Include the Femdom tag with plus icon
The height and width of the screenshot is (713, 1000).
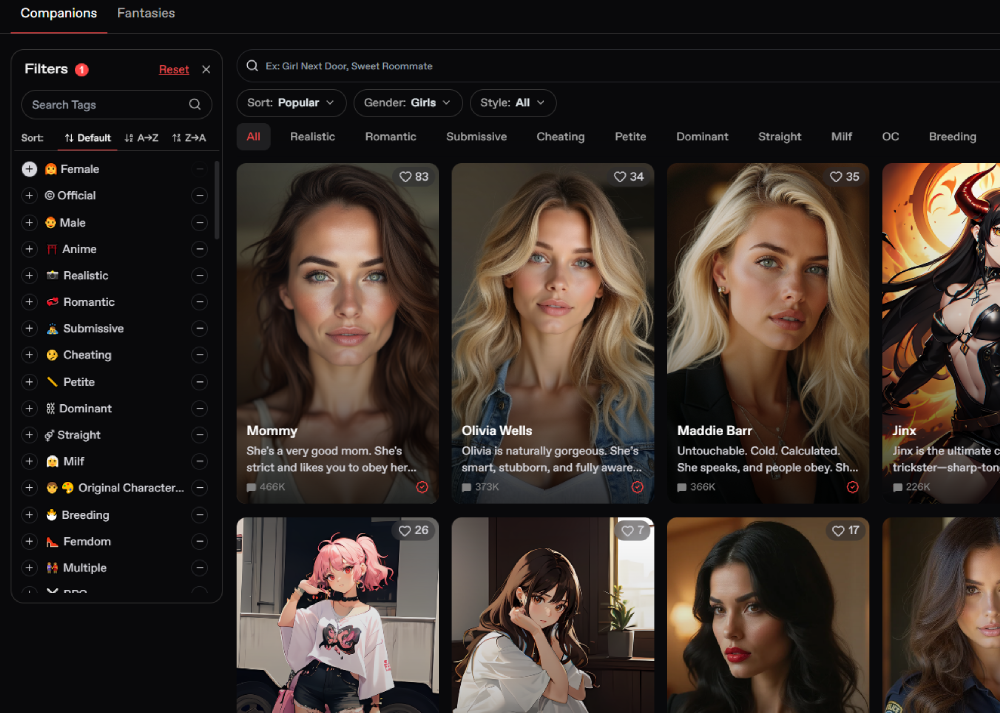[29, 541]
